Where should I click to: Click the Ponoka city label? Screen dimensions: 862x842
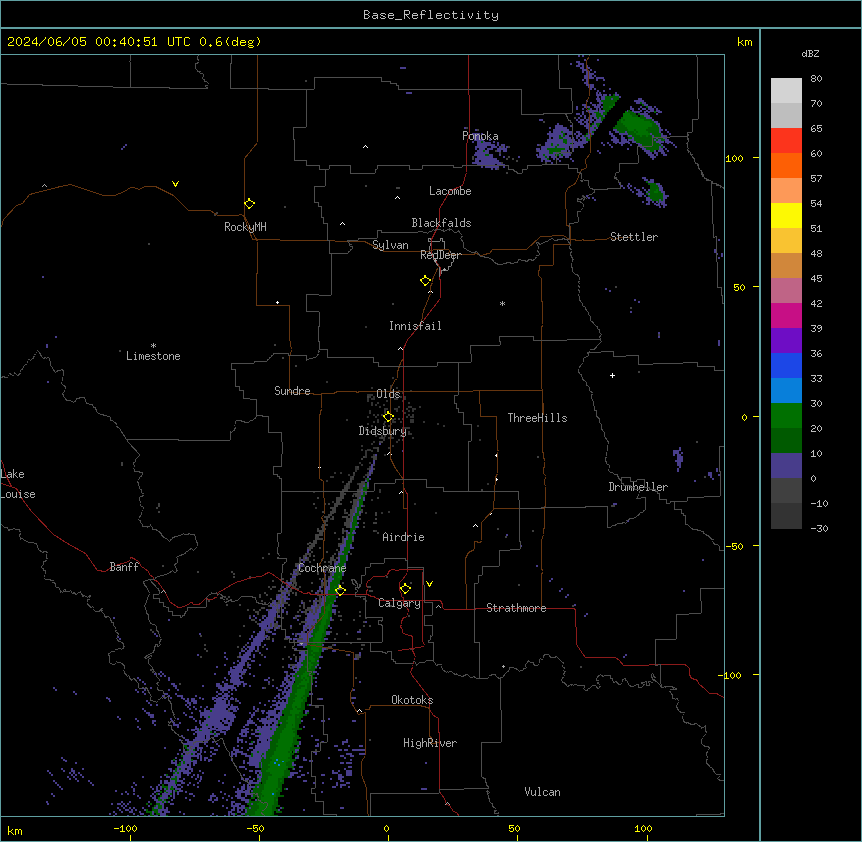(480, 136)
